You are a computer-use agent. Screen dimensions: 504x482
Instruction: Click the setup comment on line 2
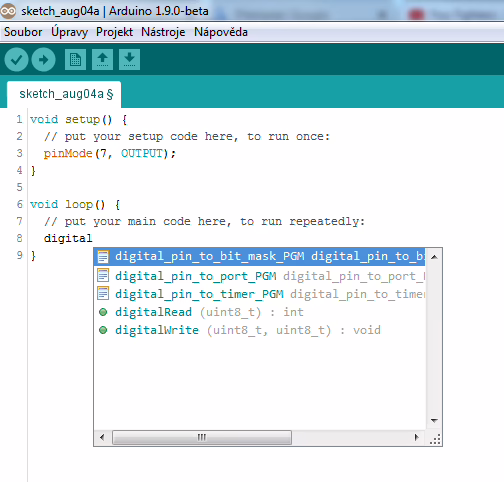pyautogui.click(x=187, y=136)
